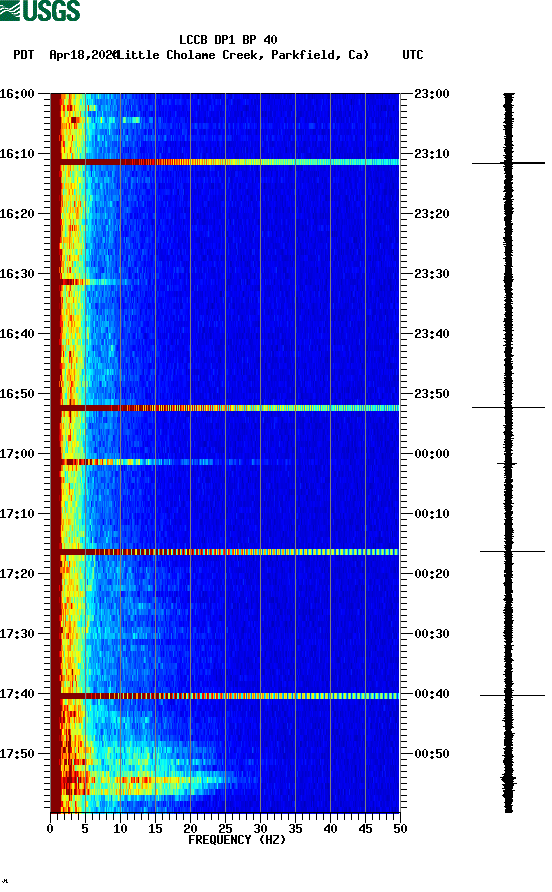Click the USGS logo
The image size is (552, 892).
[x=40, y=11]
